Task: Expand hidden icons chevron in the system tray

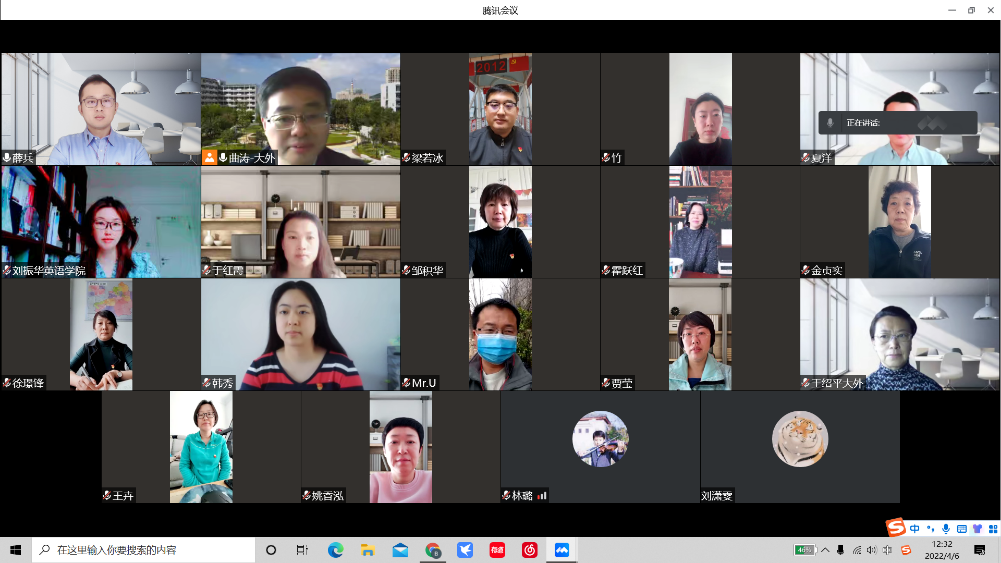Action: pyautogui.click(x=827, y=550)
